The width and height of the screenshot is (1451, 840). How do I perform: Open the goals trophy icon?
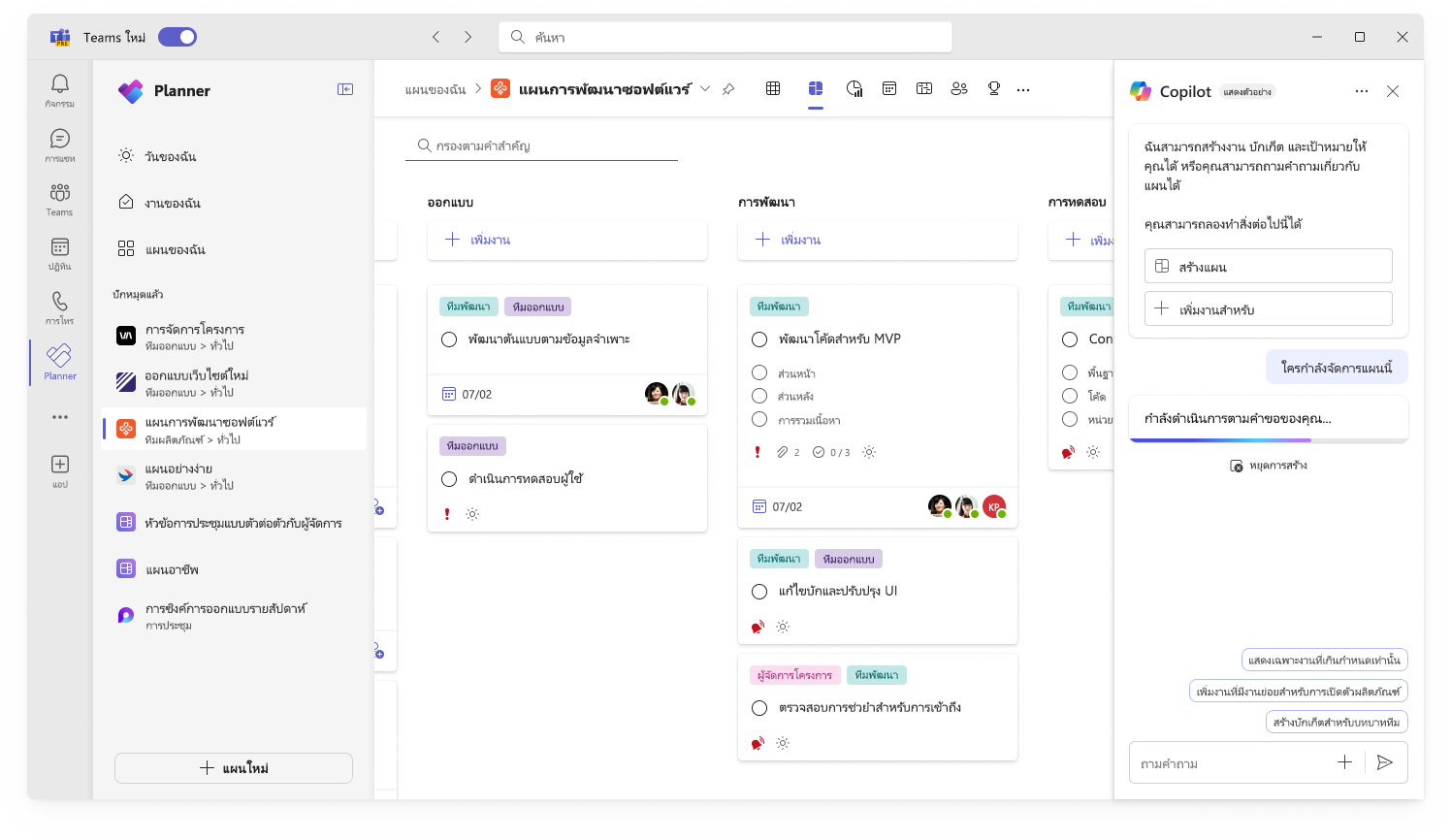994,88
